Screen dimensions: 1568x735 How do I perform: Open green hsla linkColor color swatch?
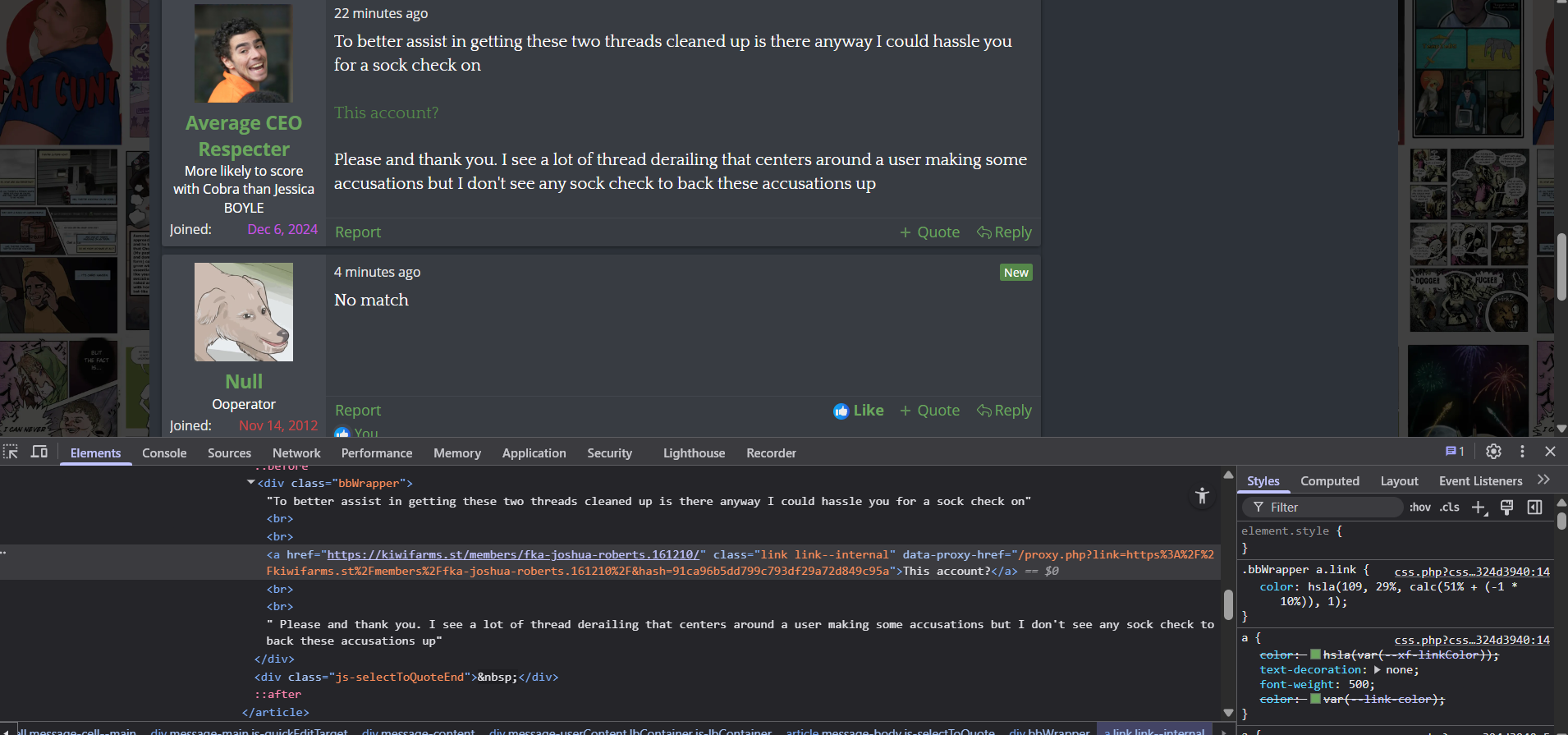pyautogui.click(x=1315, y=655)
